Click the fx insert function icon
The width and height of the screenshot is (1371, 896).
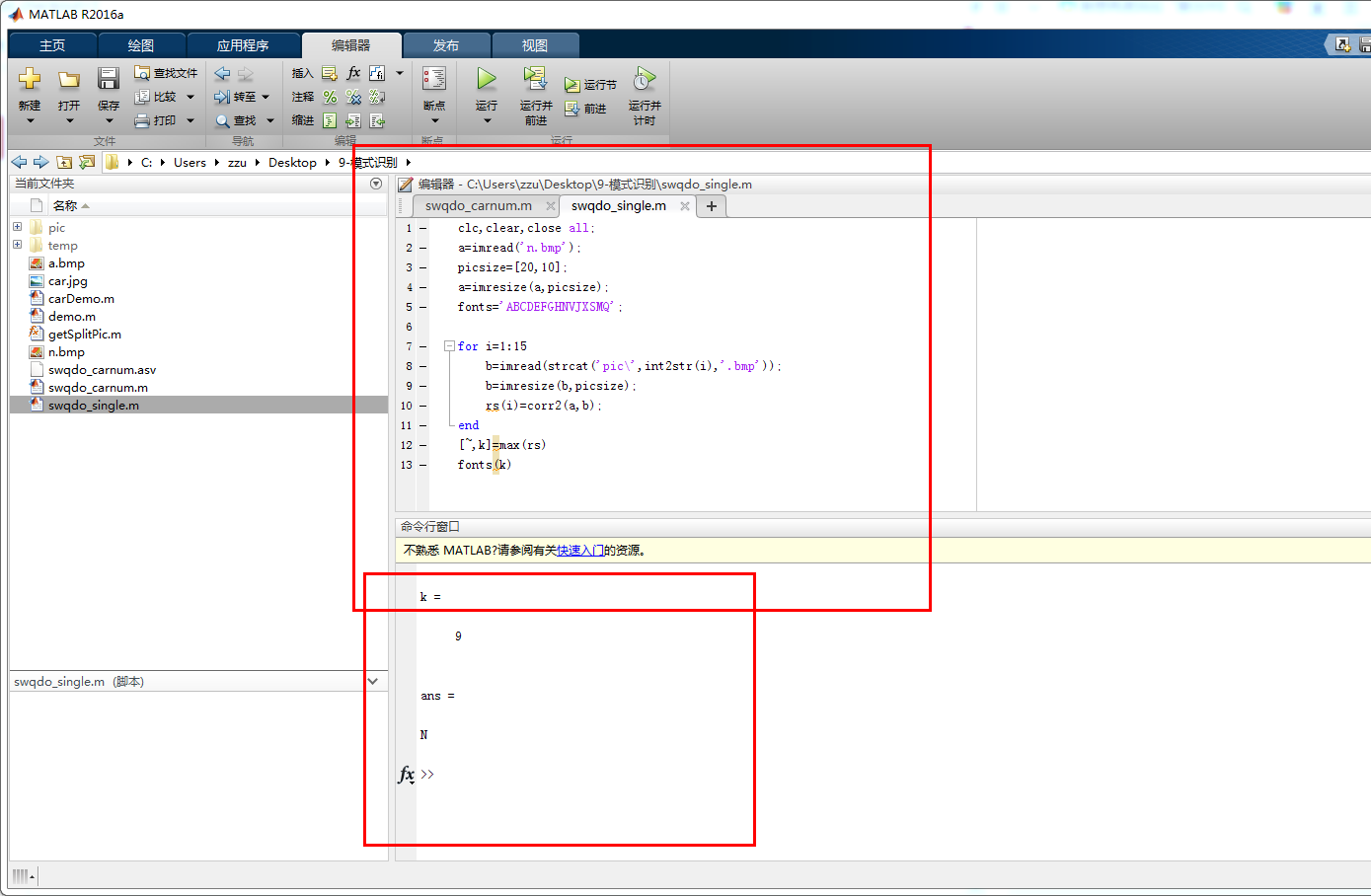pos(353,73)
